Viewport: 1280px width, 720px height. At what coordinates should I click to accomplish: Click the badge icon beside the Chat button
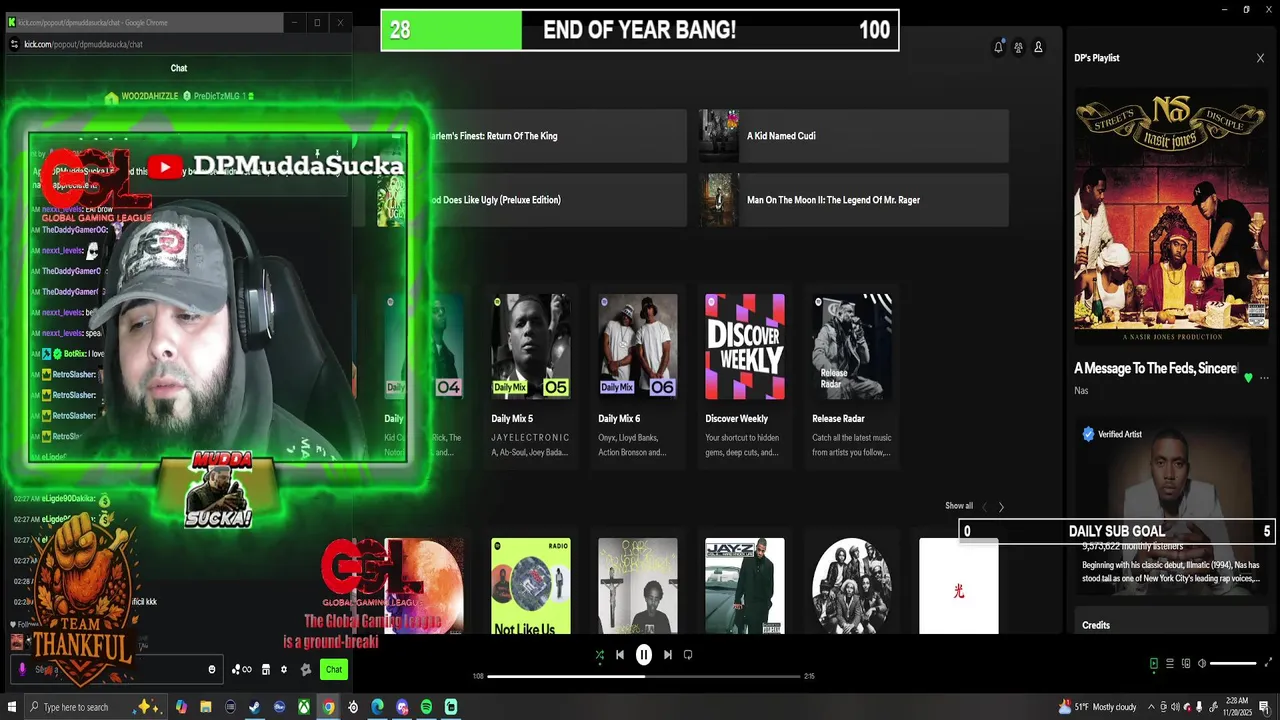tap(306, 670)
